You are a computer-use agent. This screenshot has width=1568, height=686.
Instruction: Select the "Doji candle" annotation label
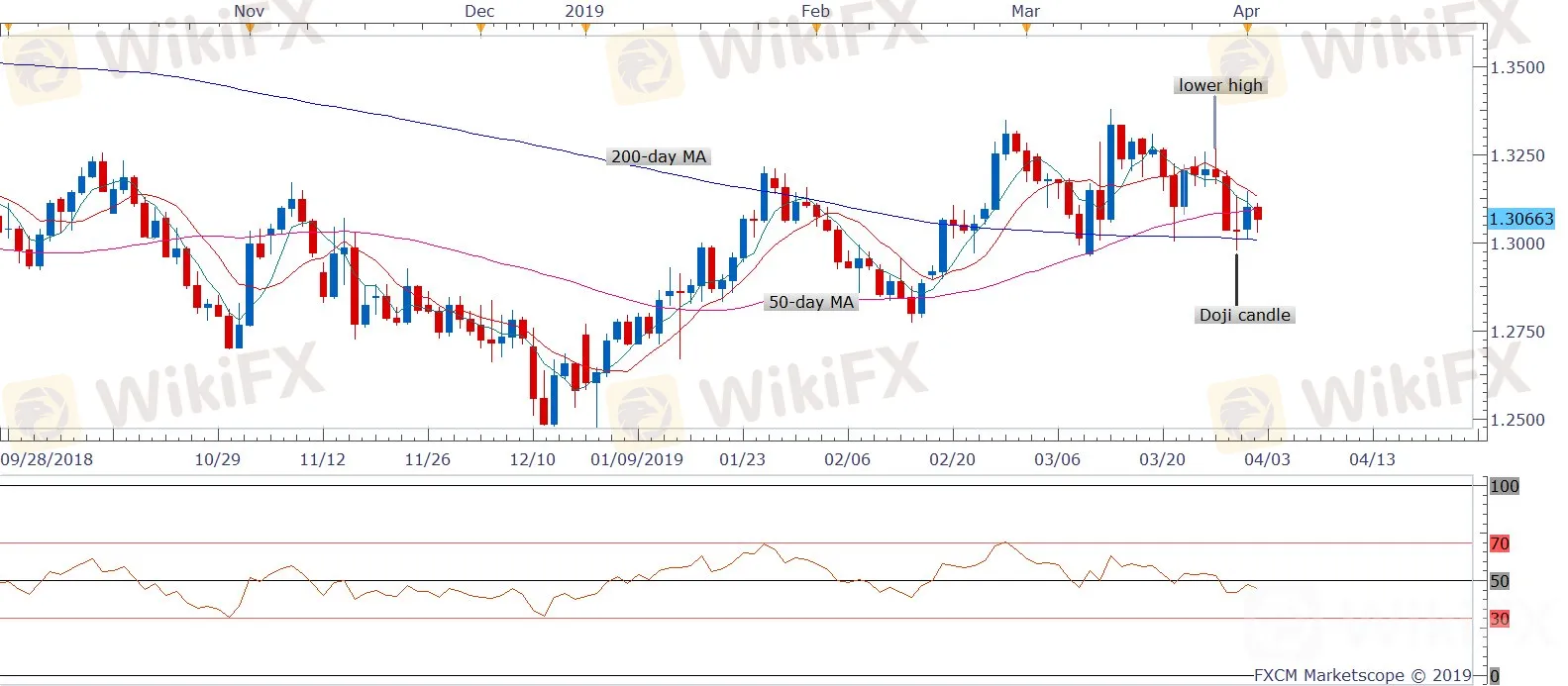coord(1244,315)
